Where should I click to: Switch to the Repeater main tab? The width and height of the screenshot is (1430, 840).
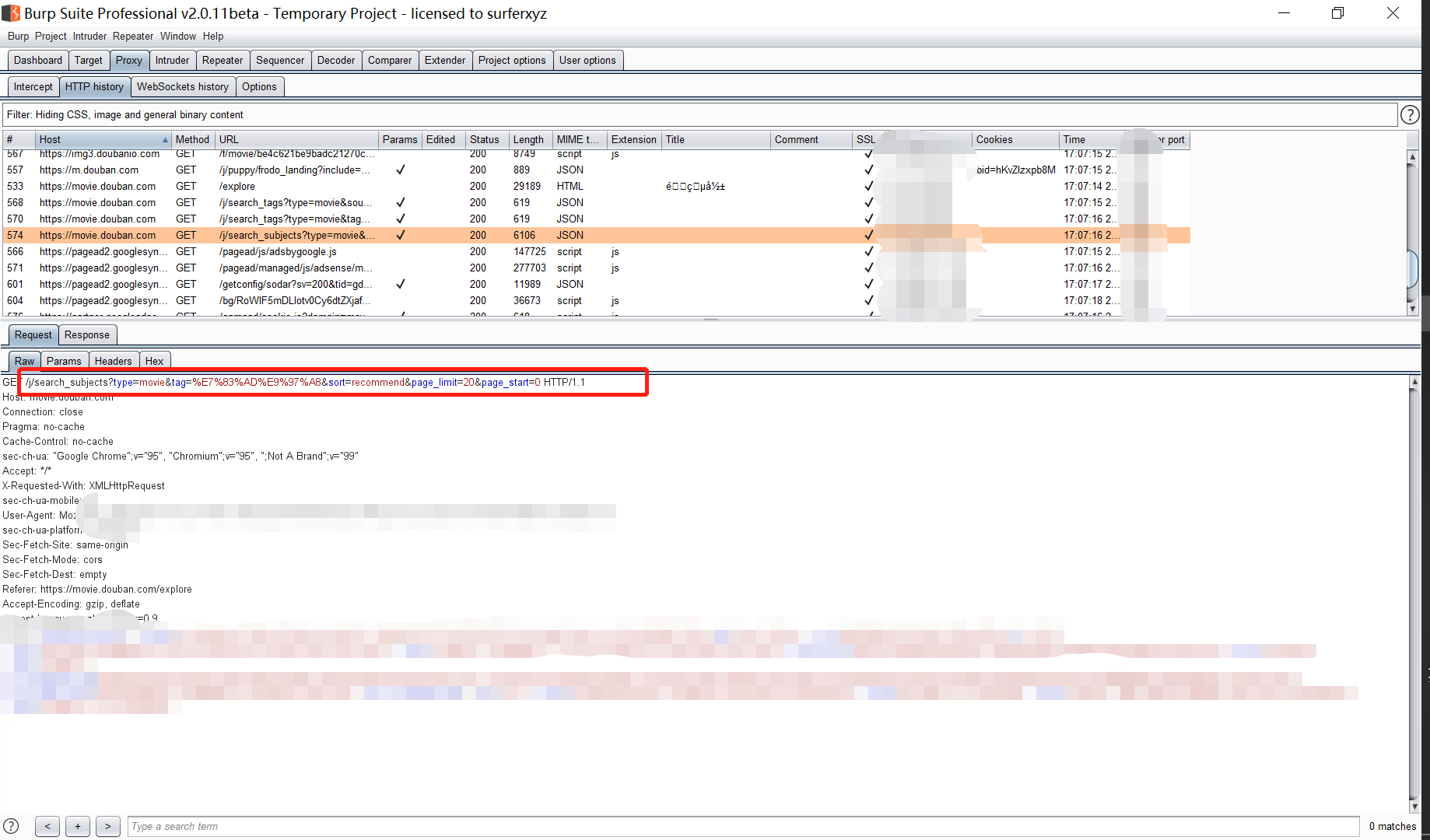pos(223,61)
